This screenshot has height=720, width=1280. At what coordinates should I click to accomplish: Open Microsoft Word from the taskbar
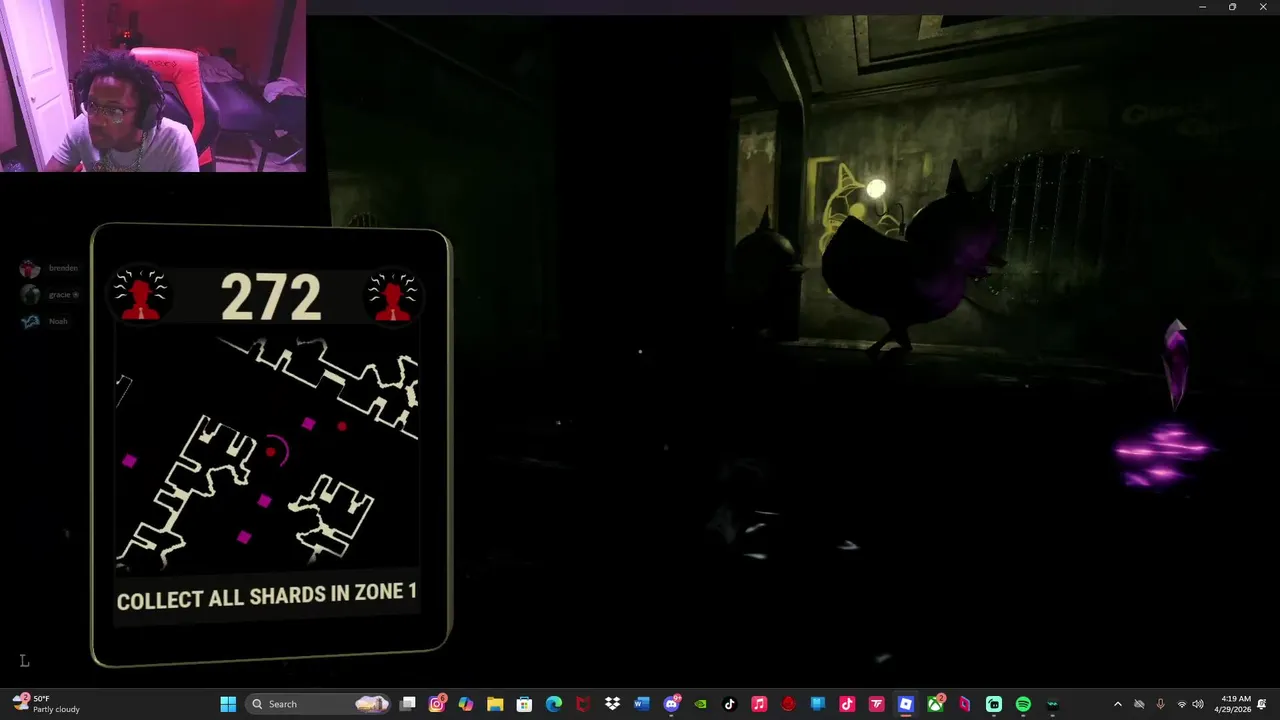point(641,704)
